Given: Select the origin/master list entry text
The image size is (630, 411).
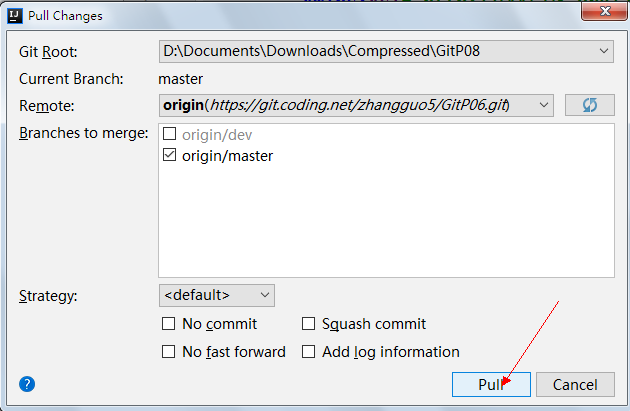Looking at the screenshot, I should (227, 156).
